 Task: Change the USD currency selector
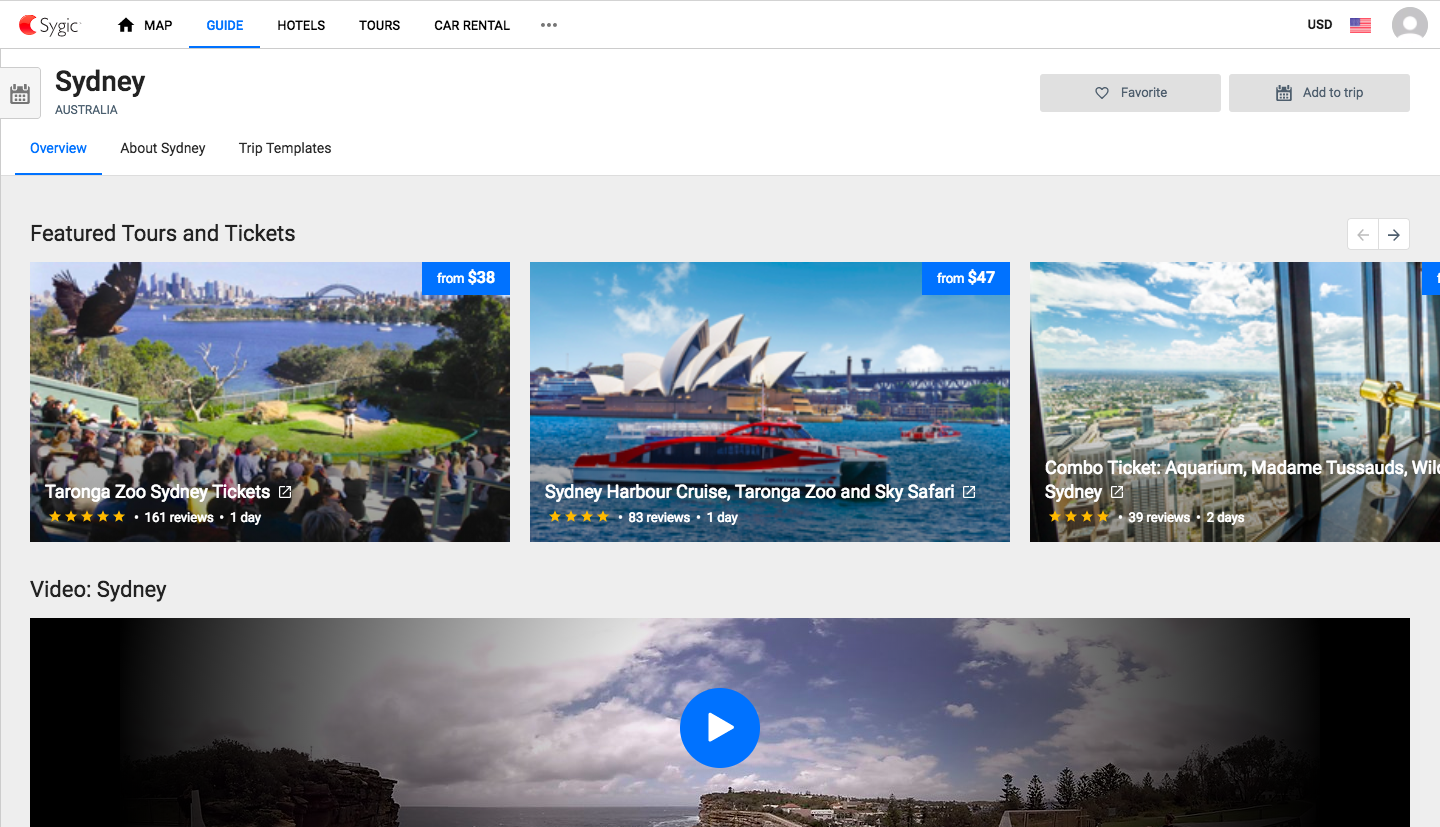[x=1320, y=25]
